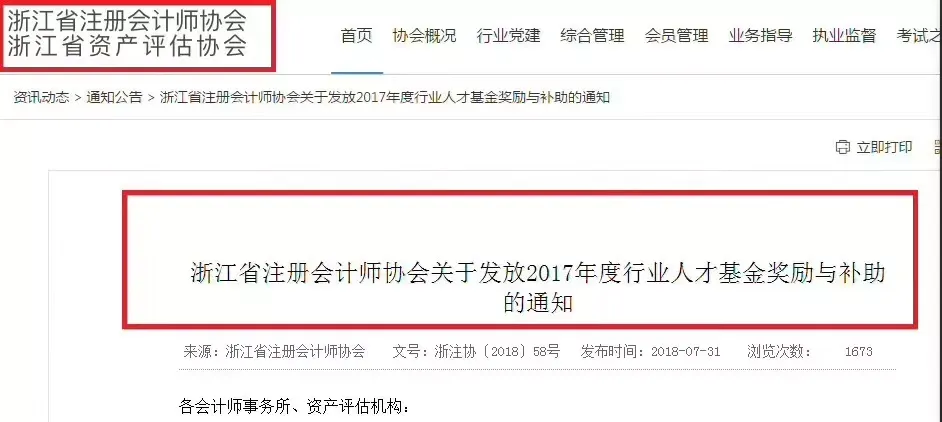Select 行业党建 in navigation bar
942x422 pixels.
(508, 35)
